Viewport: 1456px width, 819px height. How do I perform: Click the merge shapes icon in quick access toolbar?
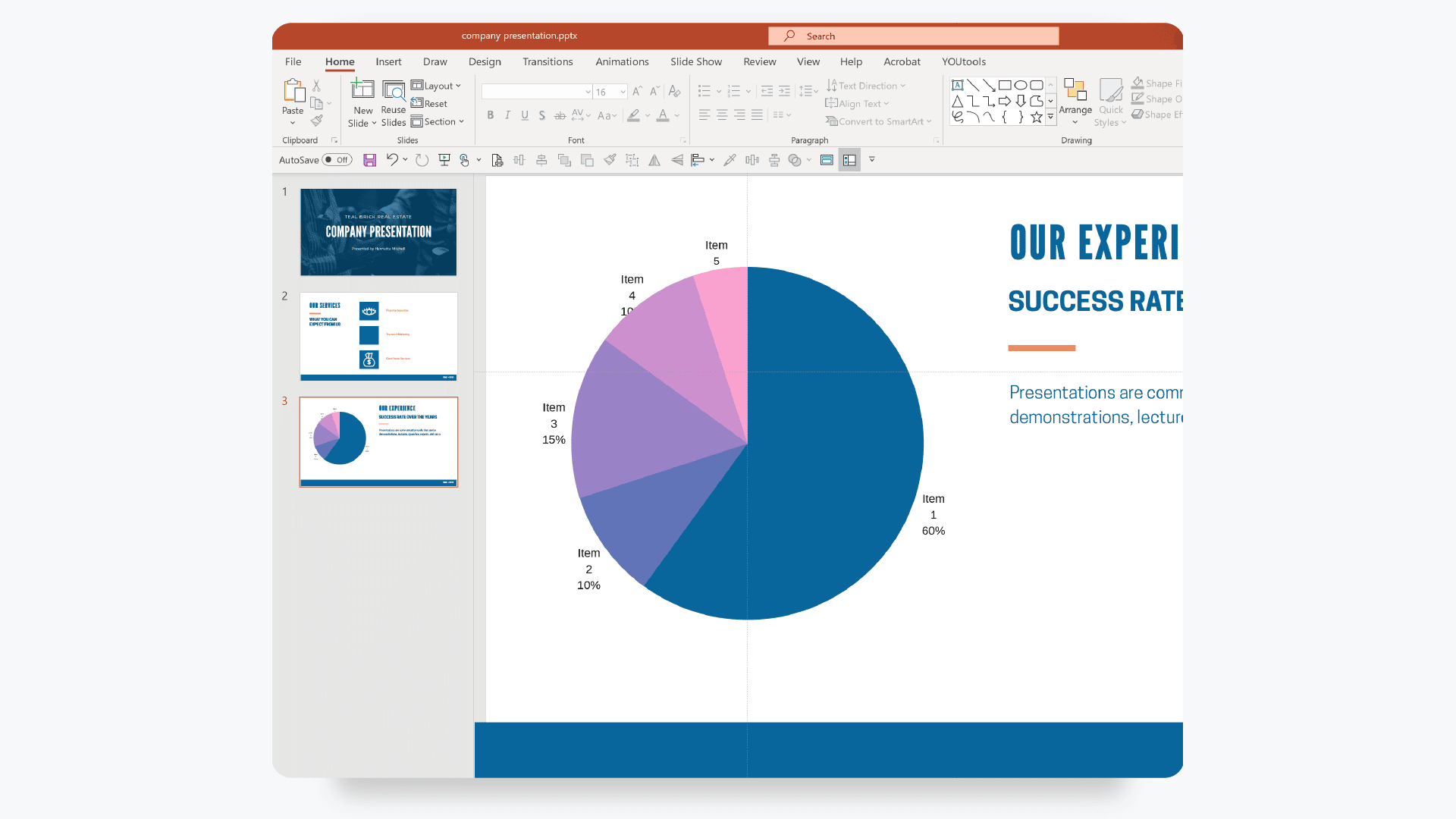[x=795, y=160]
